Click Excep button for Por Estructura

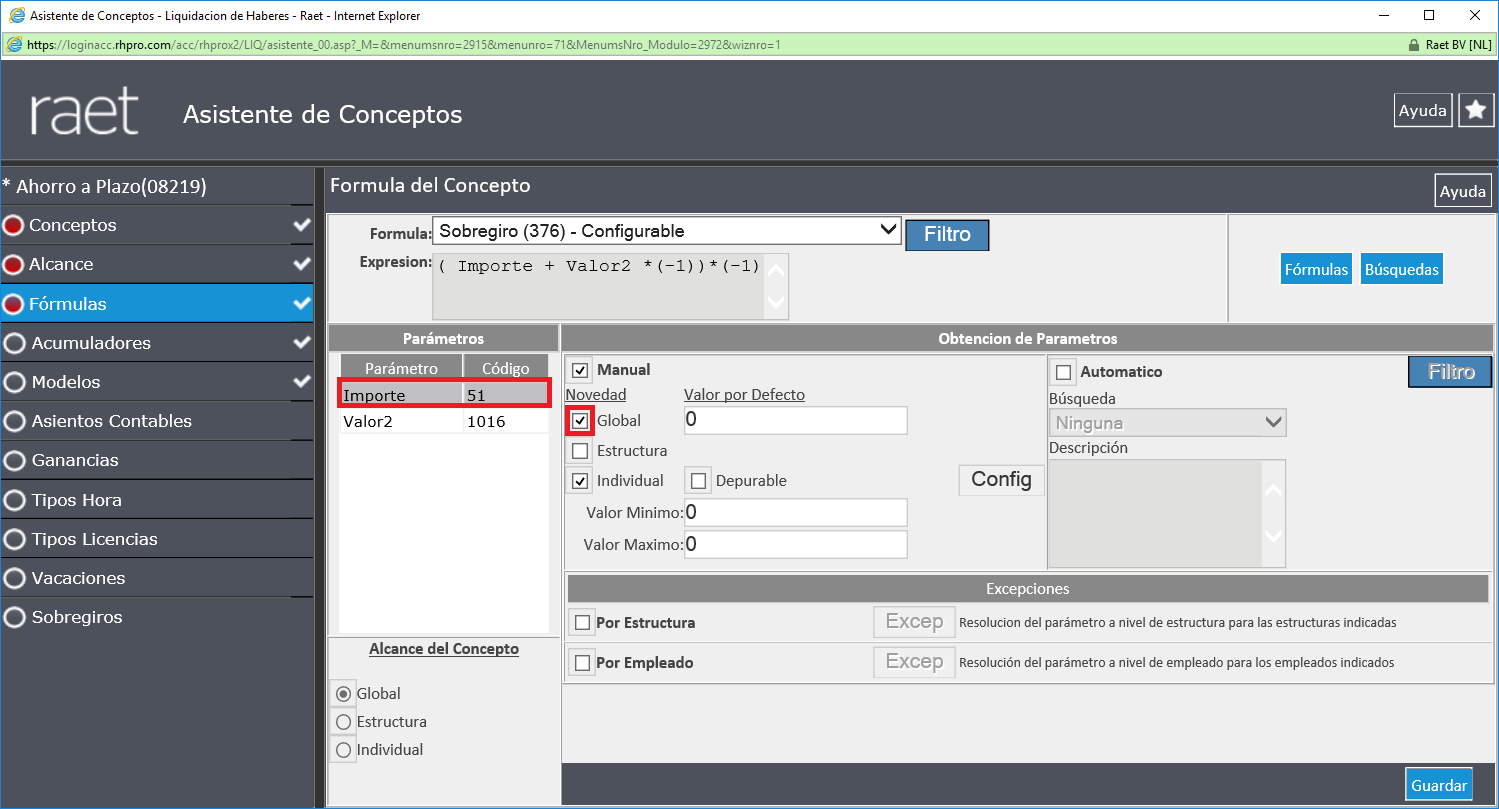914,622
